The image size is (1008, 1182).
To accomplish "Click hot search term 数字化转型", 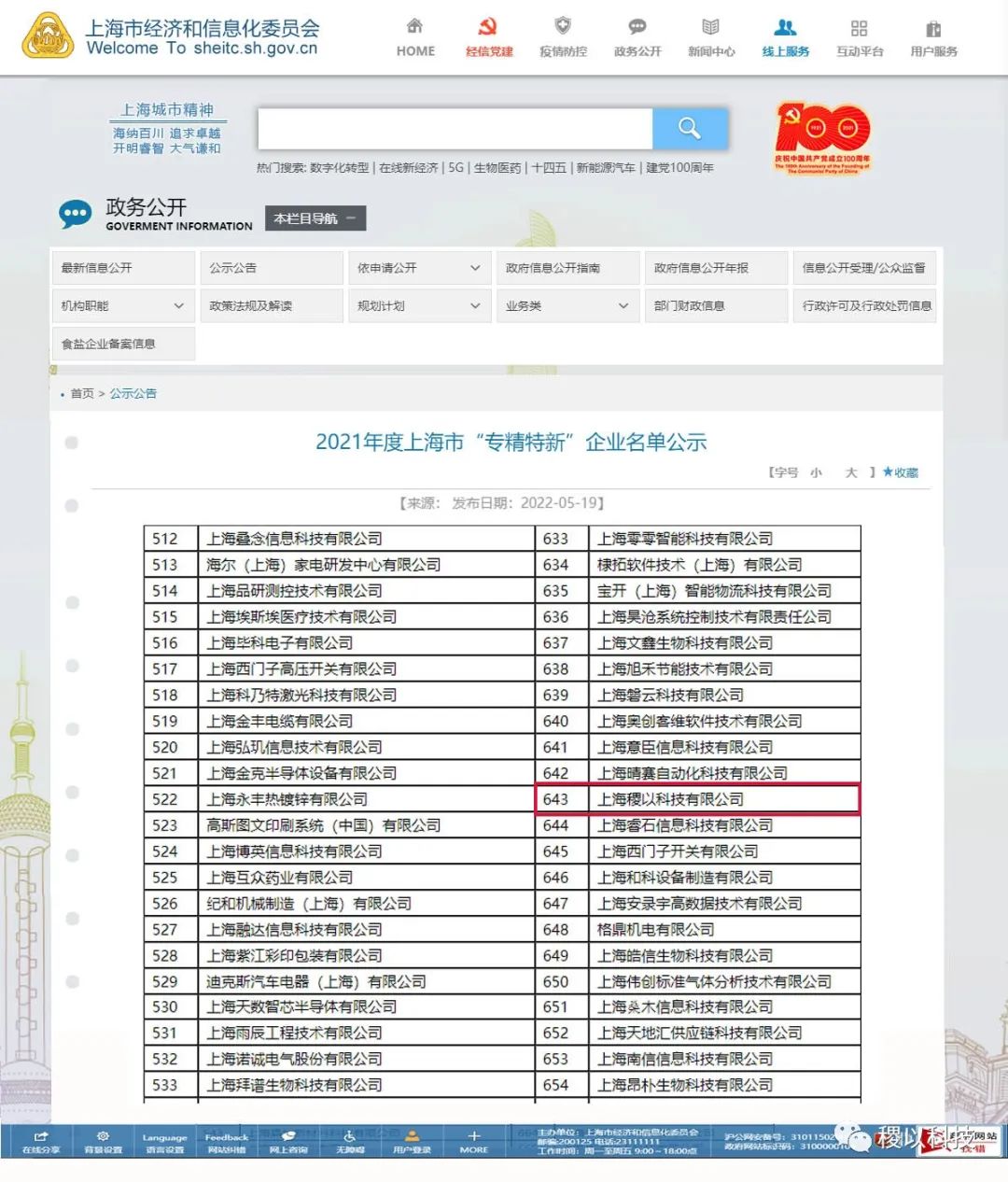I will tap(339, 168).
